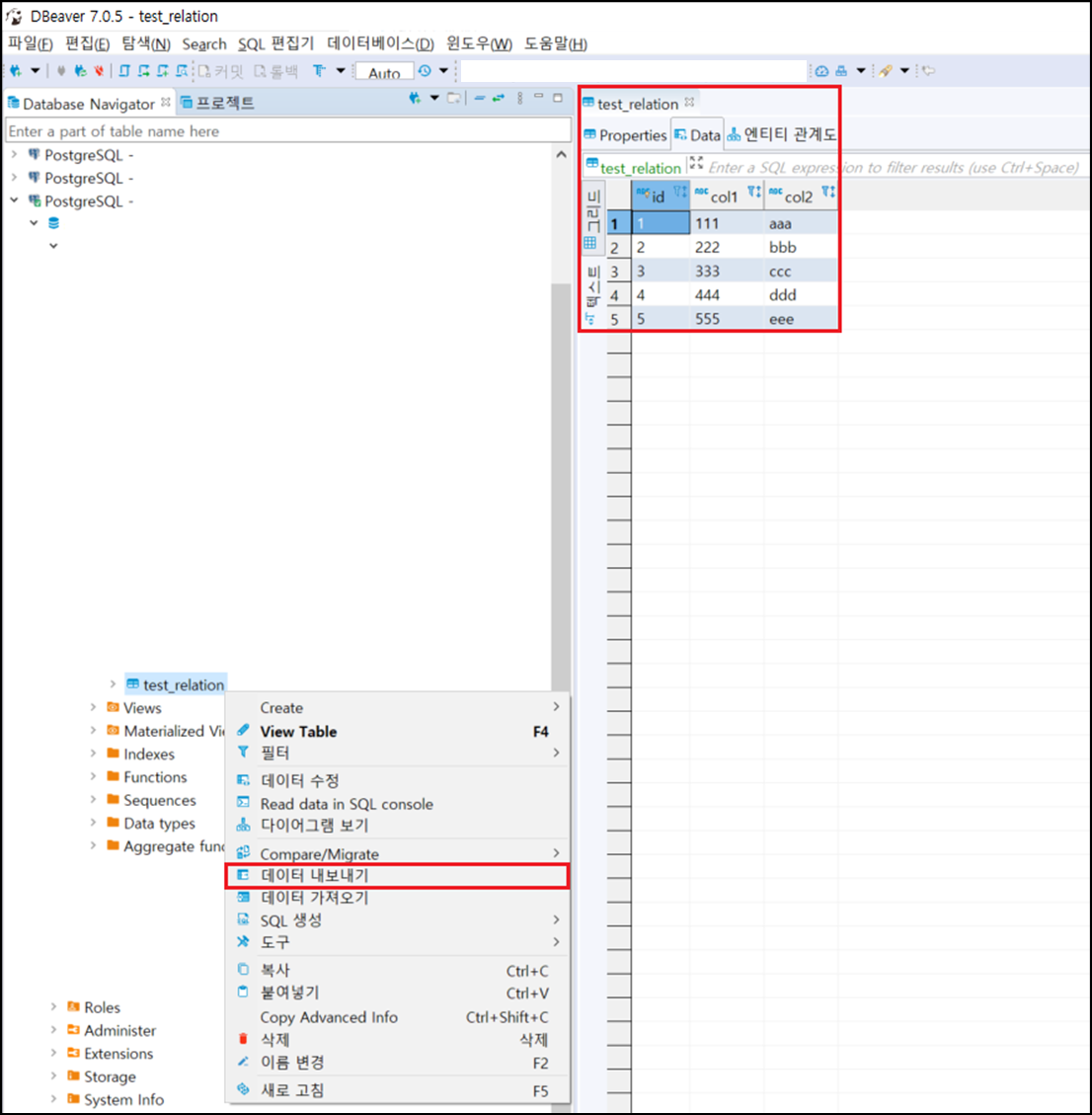Select Functions folder in navigator
Screen dimensions: 1092x1115
pyautogui.click(x=155, y=777)
